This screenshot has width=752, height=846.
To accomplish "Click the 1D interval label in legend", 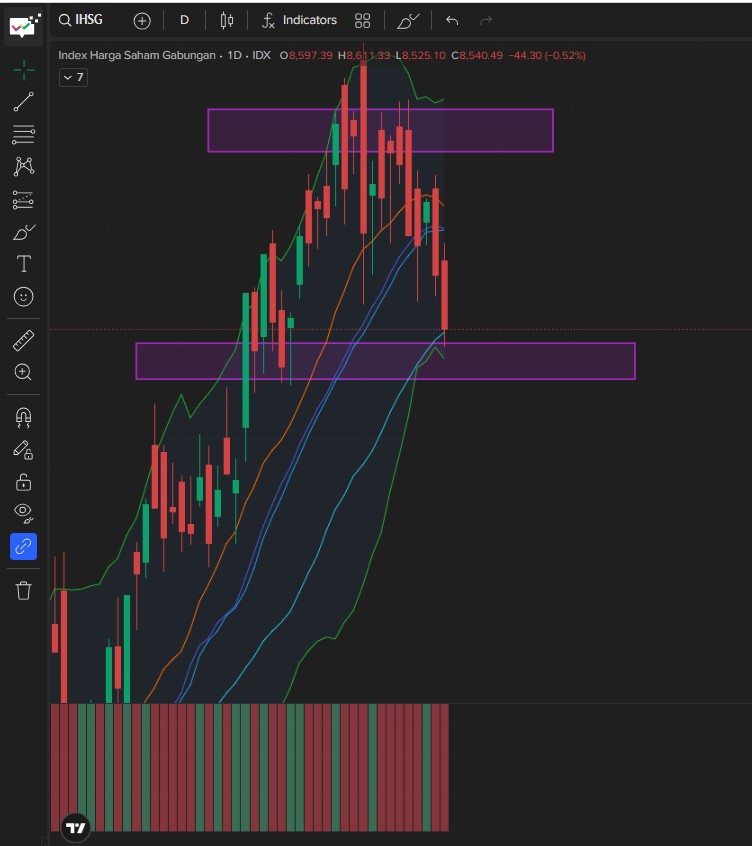I will pos(234,55).
